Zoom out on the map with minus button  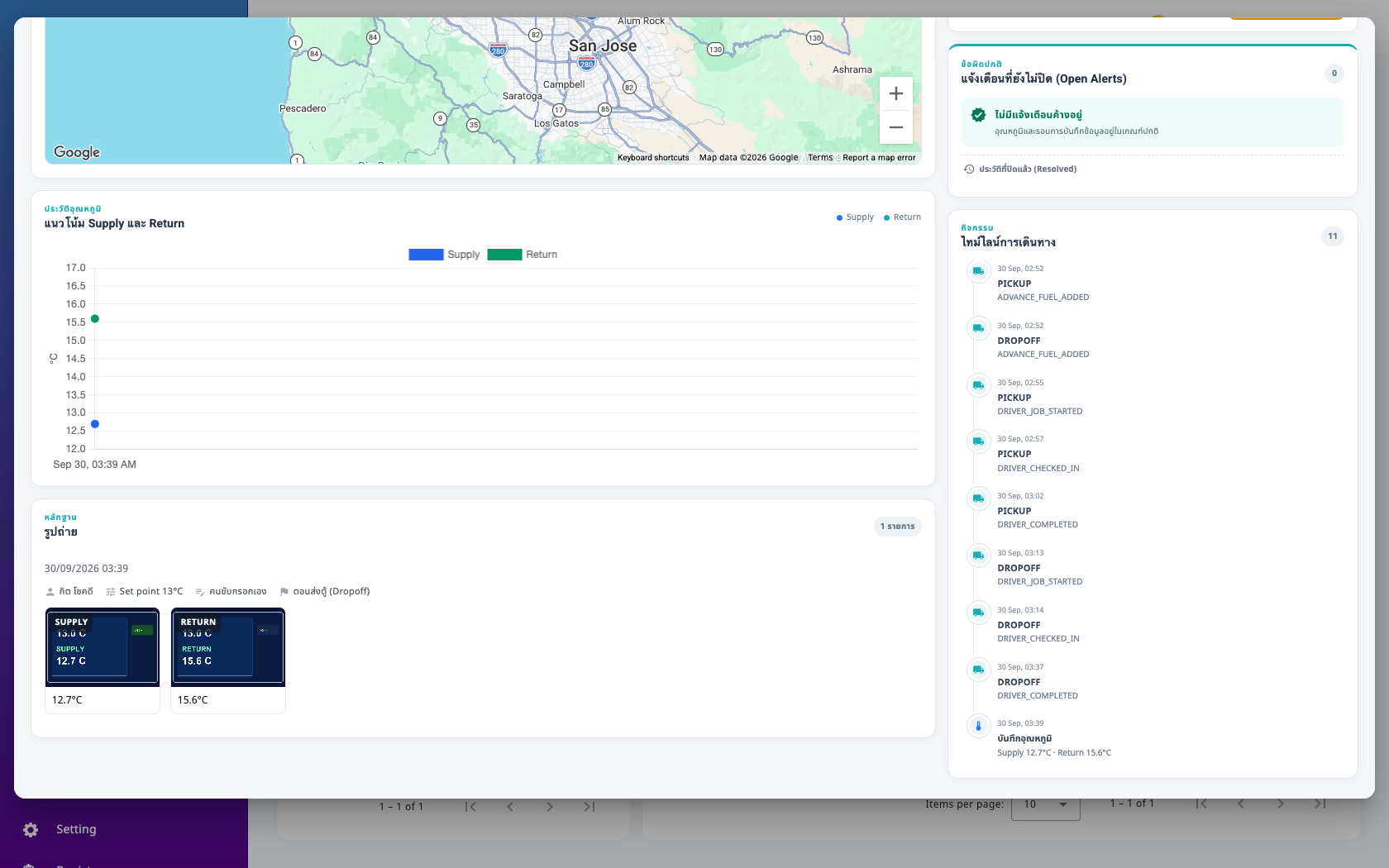(895, 127)
